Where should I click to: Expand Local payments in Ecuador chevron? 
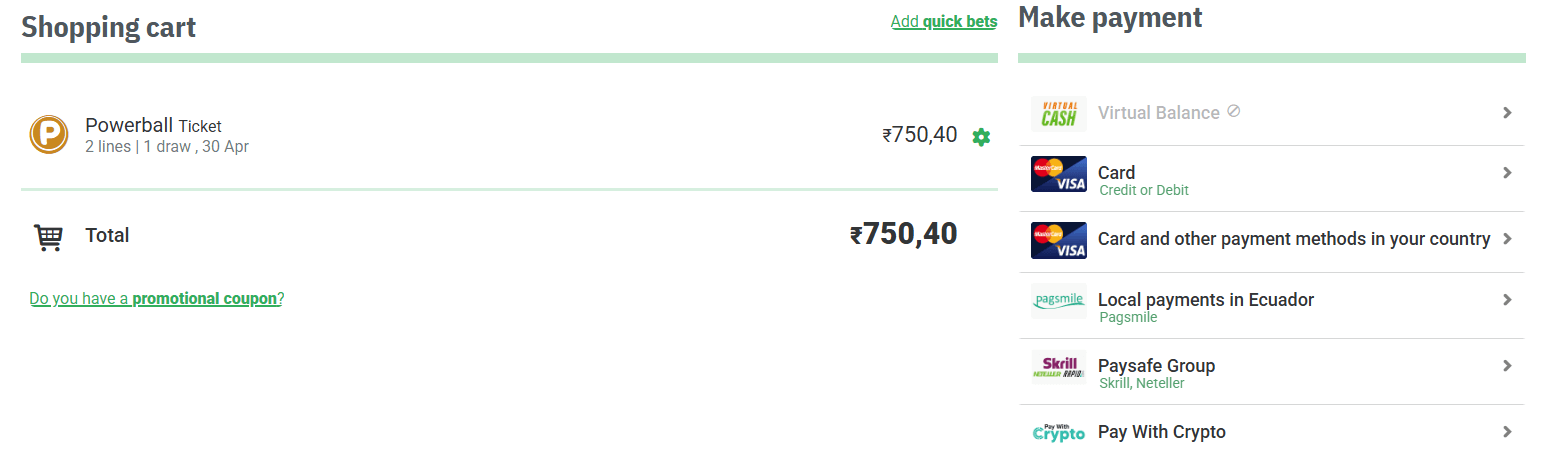pos(1507,300)
